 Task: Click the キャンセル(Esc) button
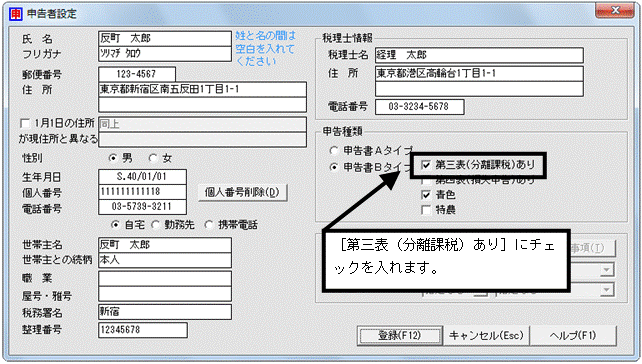tap(486, 336)
